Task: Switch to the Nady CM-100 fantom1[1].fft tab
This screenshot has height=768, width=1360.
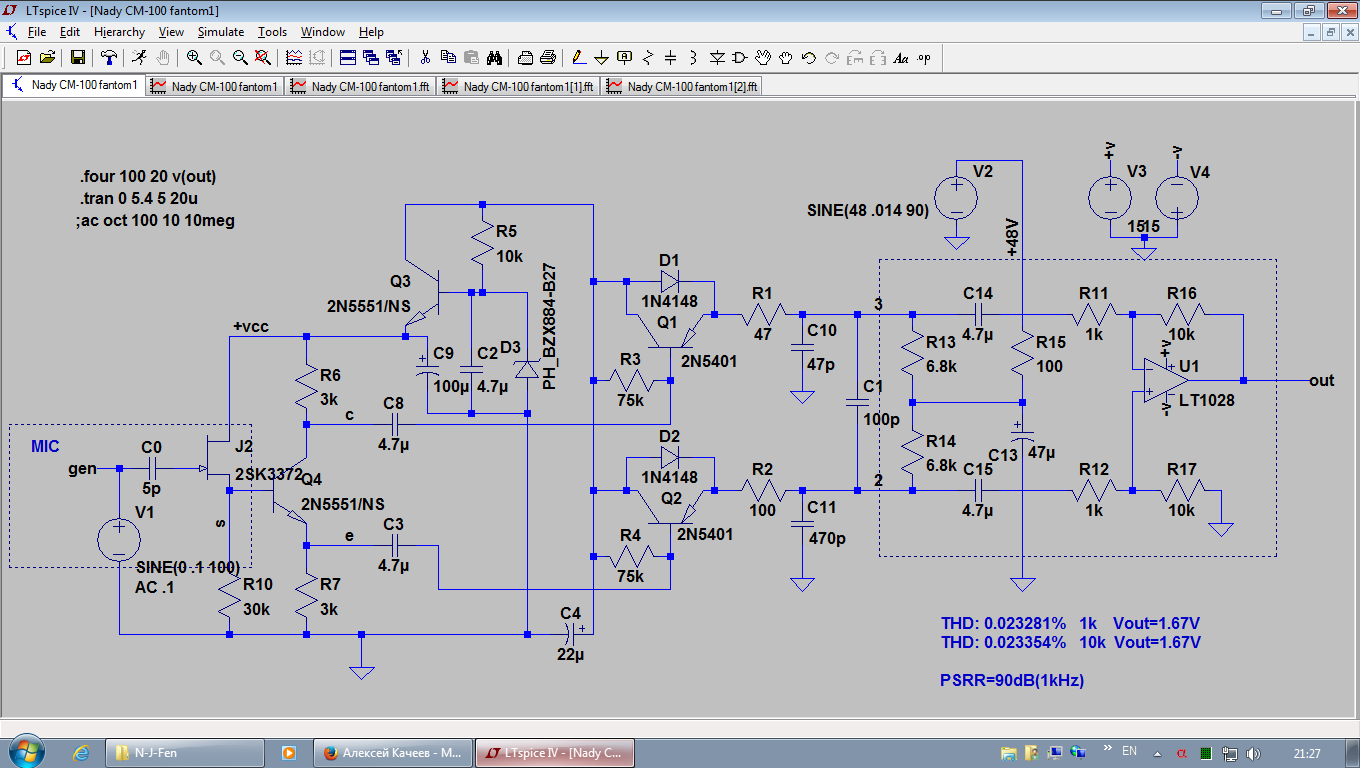Action: click(x=519, y=86)
